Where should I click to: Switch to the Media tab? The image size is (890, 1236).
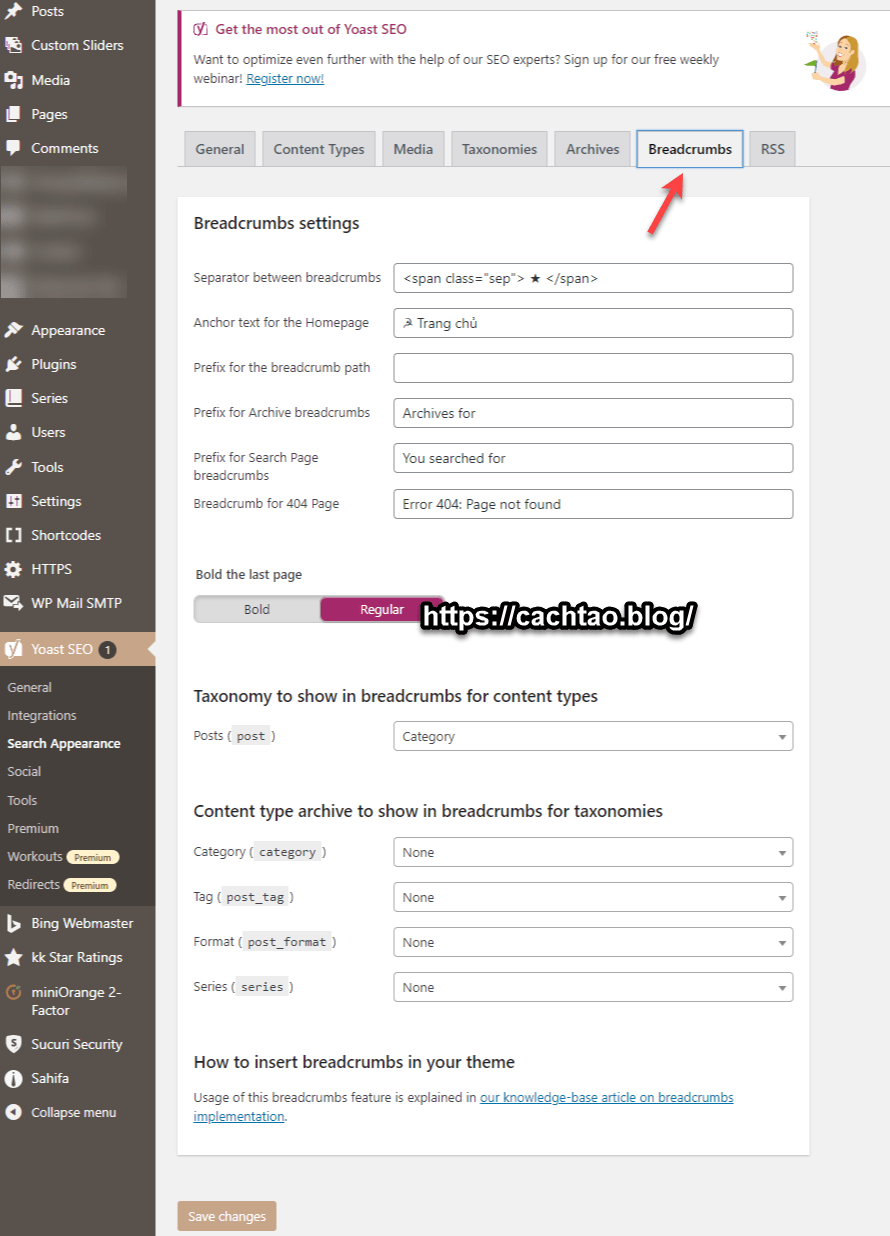click(413, 149)
